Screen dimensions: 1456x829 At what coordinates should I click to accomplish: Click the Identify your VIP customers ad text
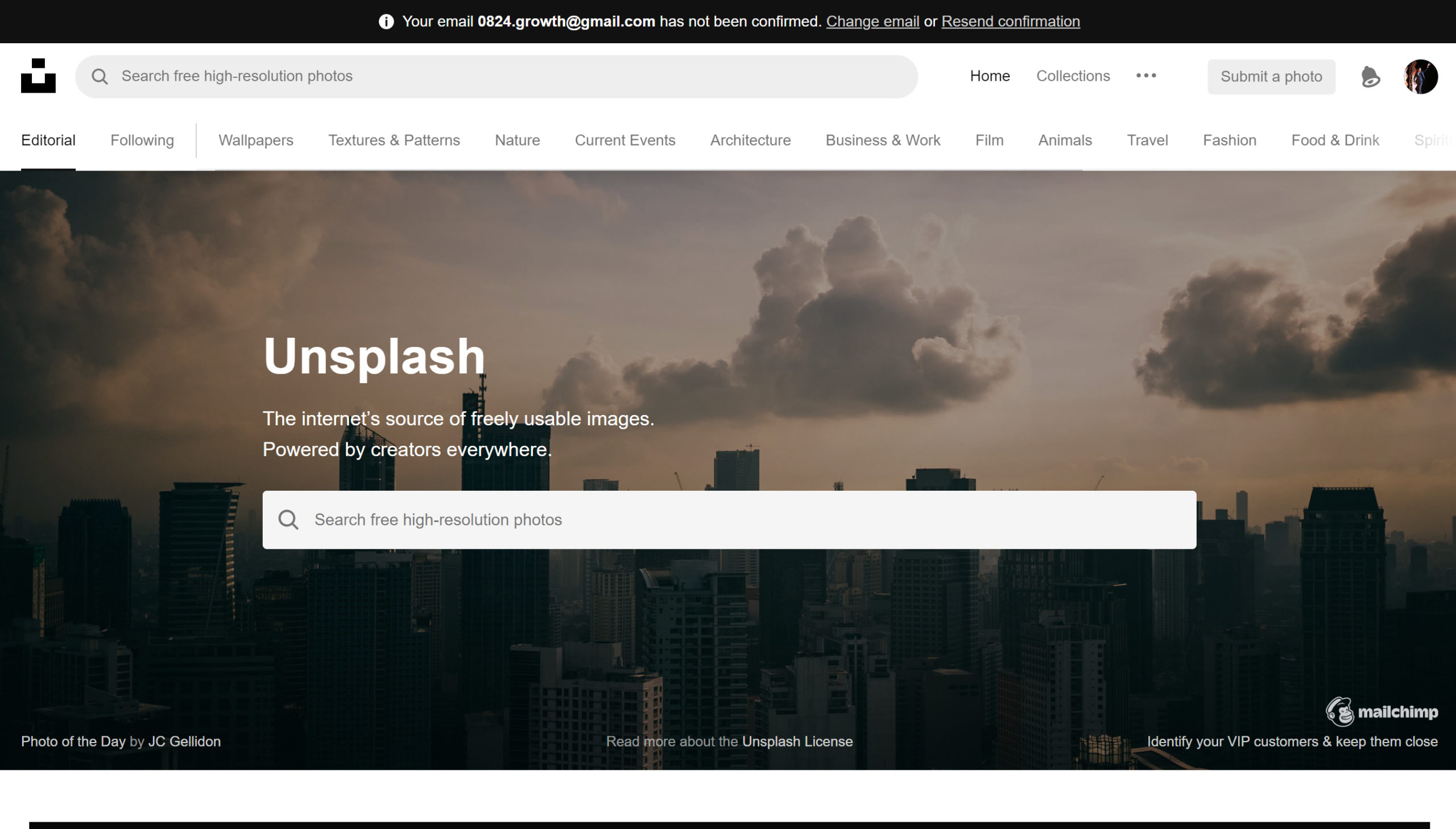click(x=1292, y=741)
